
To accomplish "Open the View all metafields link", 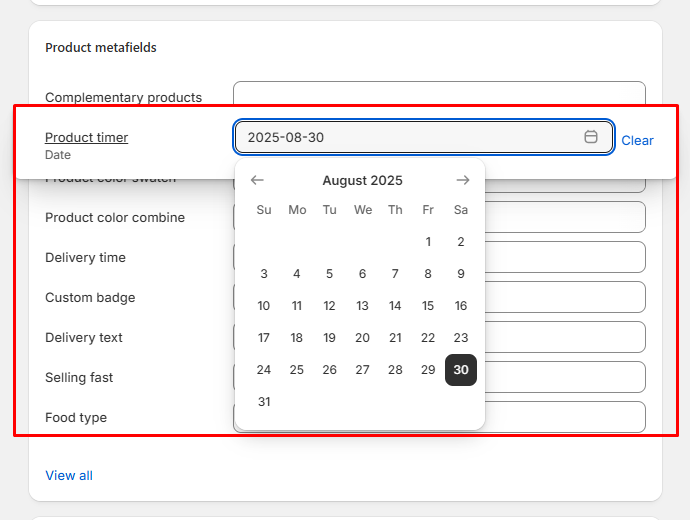I will click(69, 475).
